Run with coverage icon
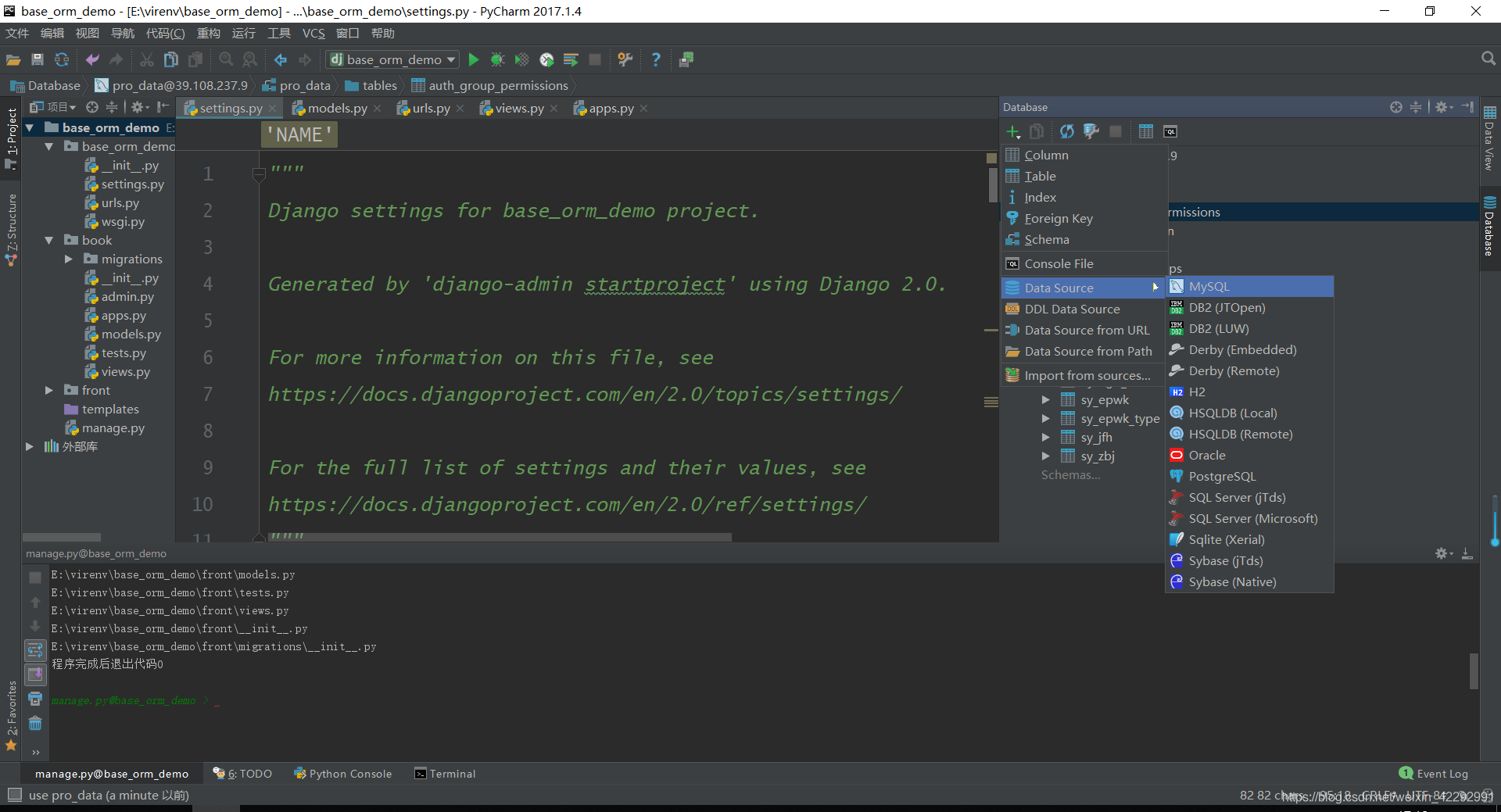The height and width of the screenshot is (812, 1501). pyautogui.click(x=521, y=59)
